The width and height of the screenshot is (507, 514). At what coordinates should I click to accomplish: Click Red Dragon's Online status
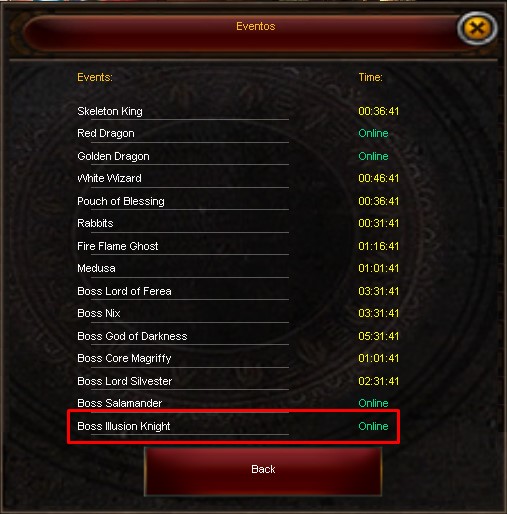coord(373,133)
